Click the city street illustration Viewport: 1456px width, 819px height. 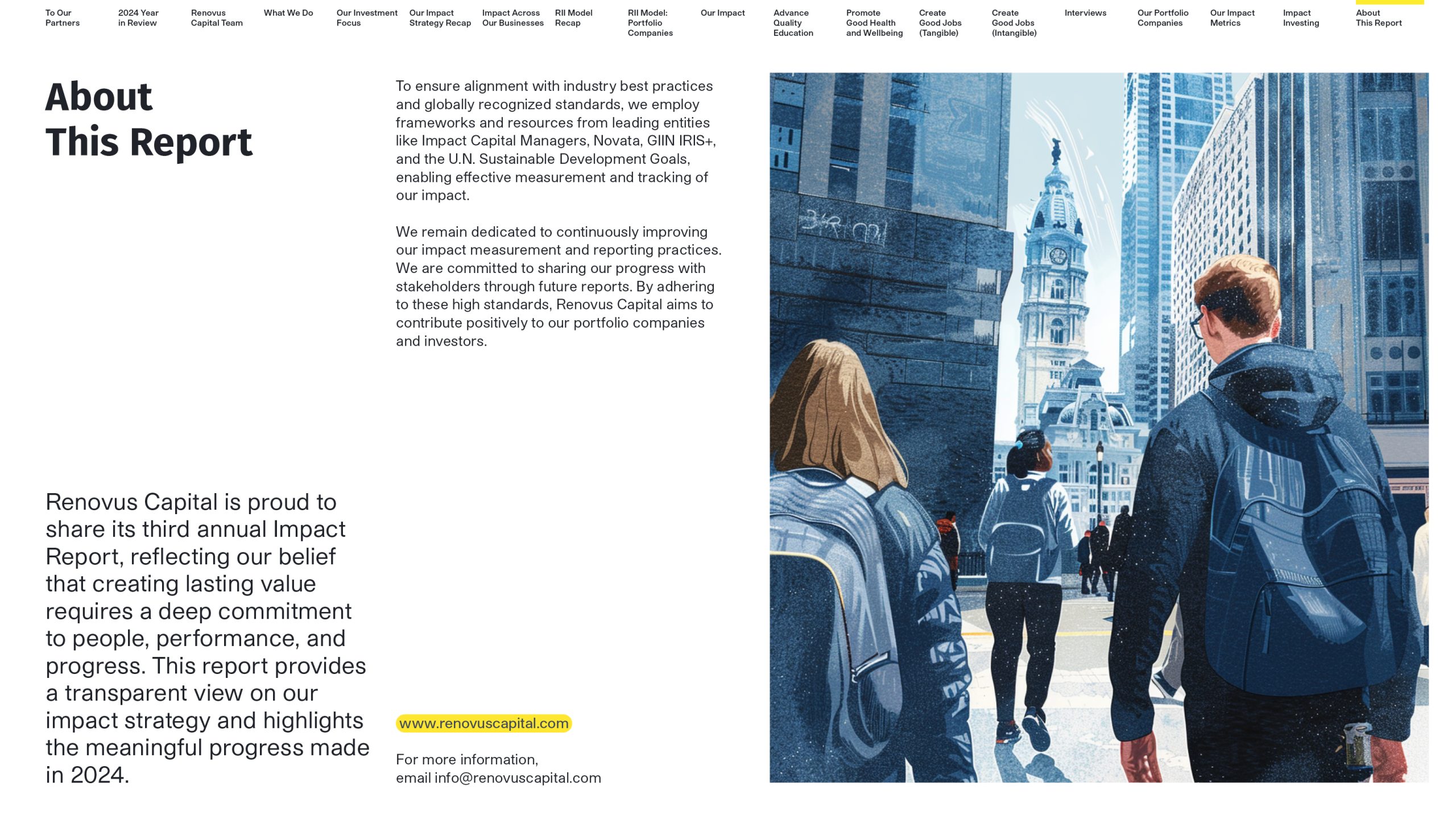1099,427
